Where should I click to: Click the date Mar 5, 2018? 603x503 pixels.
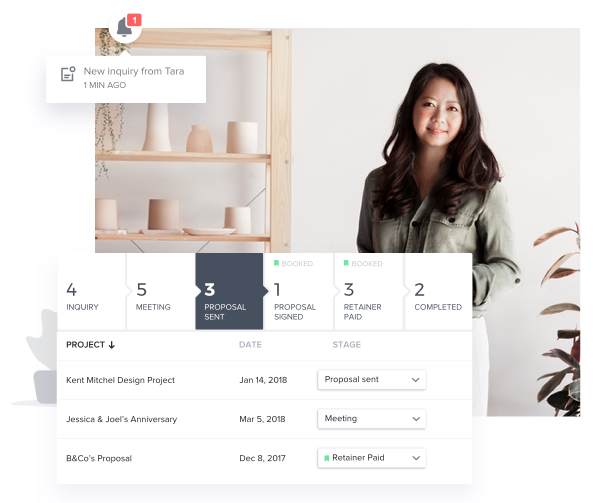[x=262, y=419]
